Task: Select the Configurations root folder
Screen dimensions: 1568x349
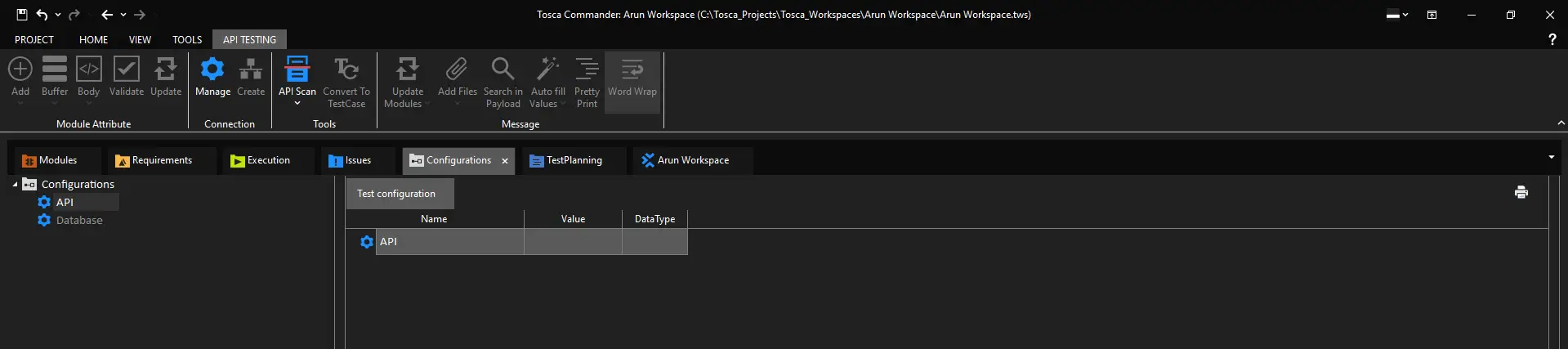Action: pos(78,185)
